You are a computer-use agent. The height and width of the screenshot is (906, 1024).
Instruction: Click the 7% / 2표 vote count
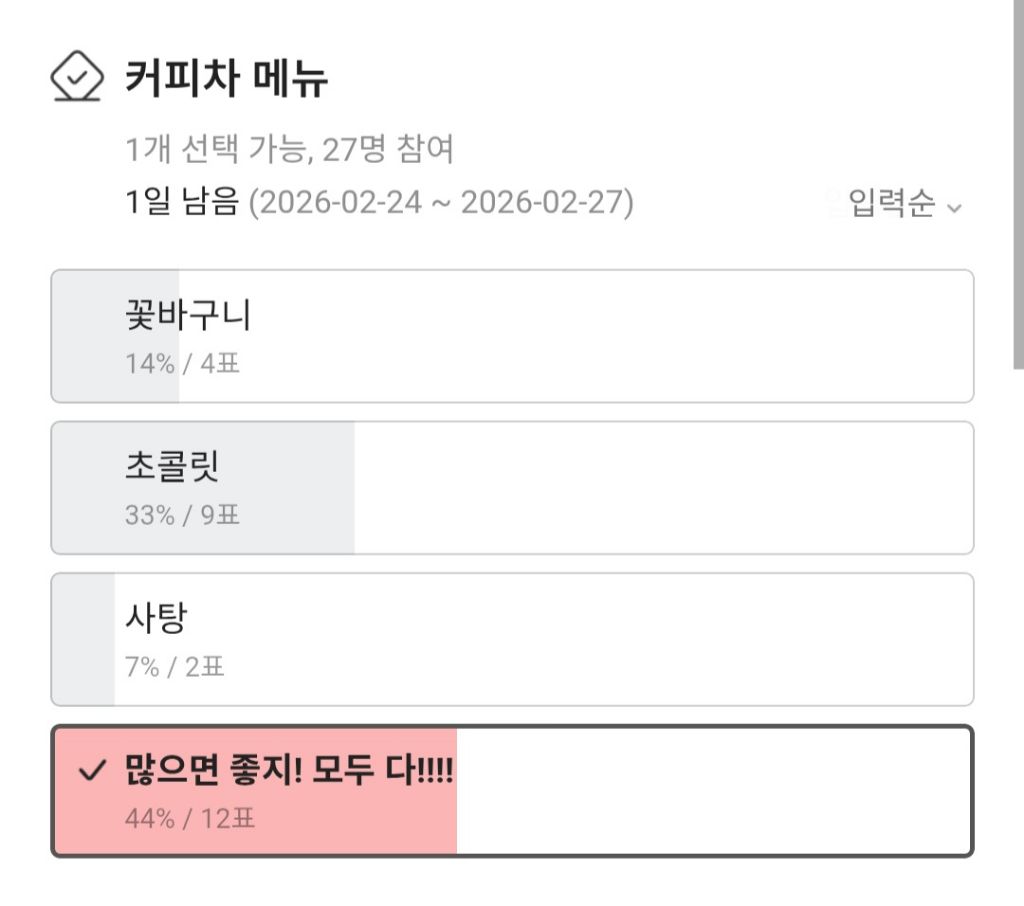(x=175, y=667)
